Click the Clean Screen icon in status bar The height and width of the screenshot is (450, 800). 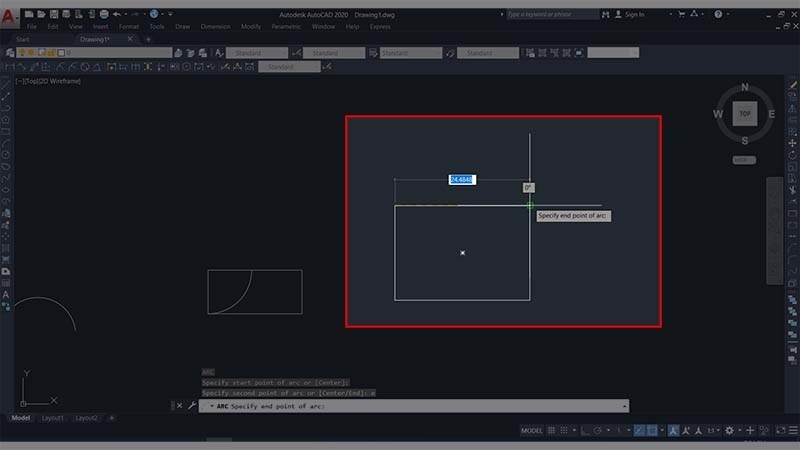pos(781,431)
